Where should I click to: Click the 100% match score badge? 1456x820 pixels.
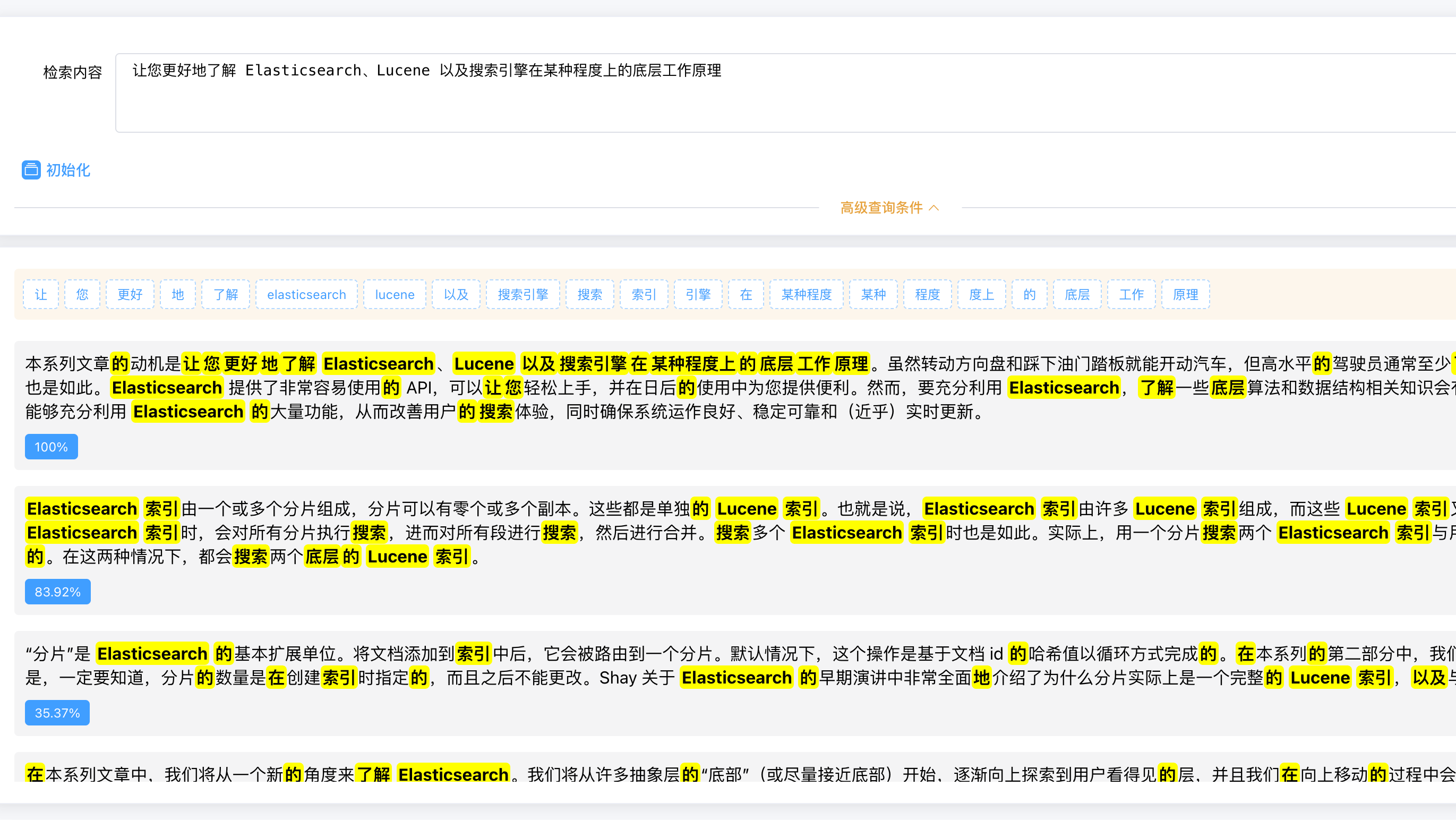click(51, 447)
